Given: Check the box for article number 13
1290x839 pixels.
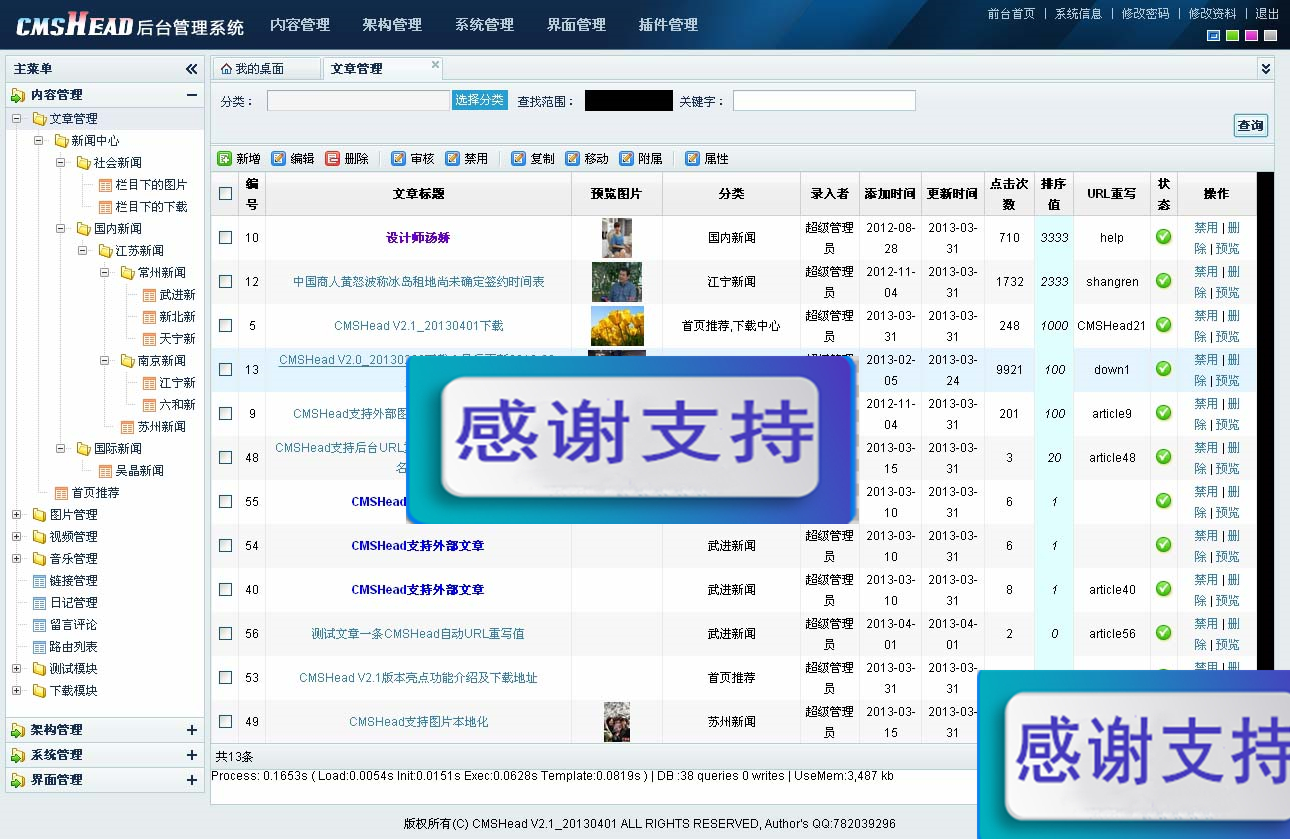Looking at the screenshot, I should click(226, 370).
